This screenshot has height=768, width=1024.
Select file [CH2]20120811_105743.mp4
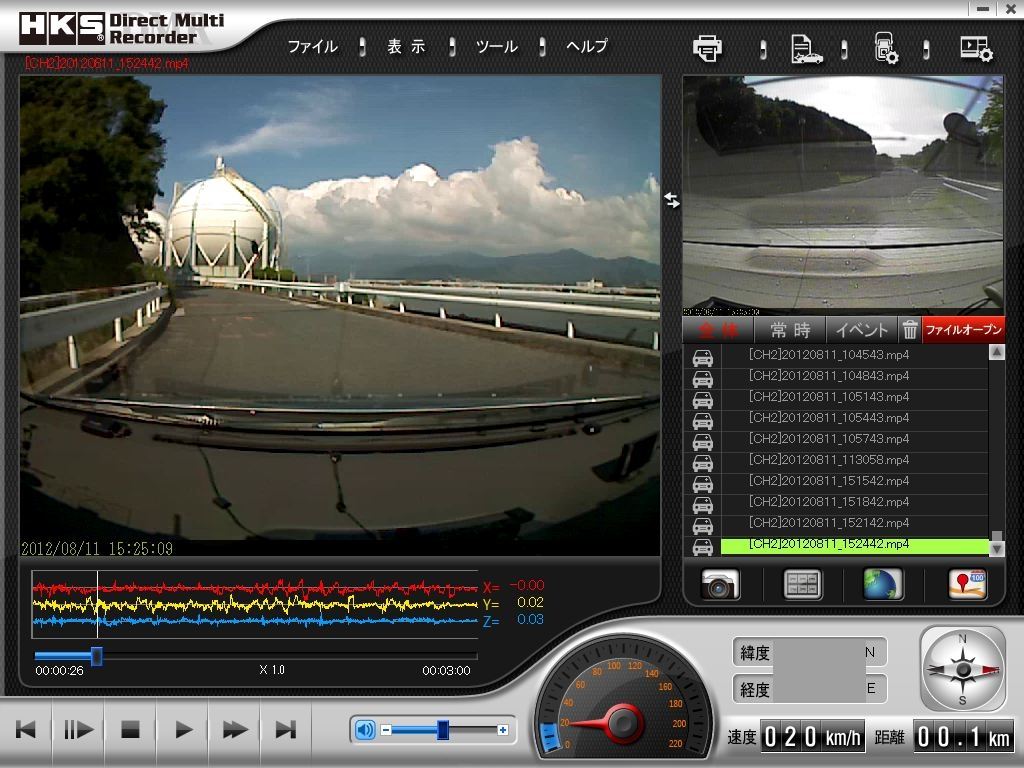point(854,439)
